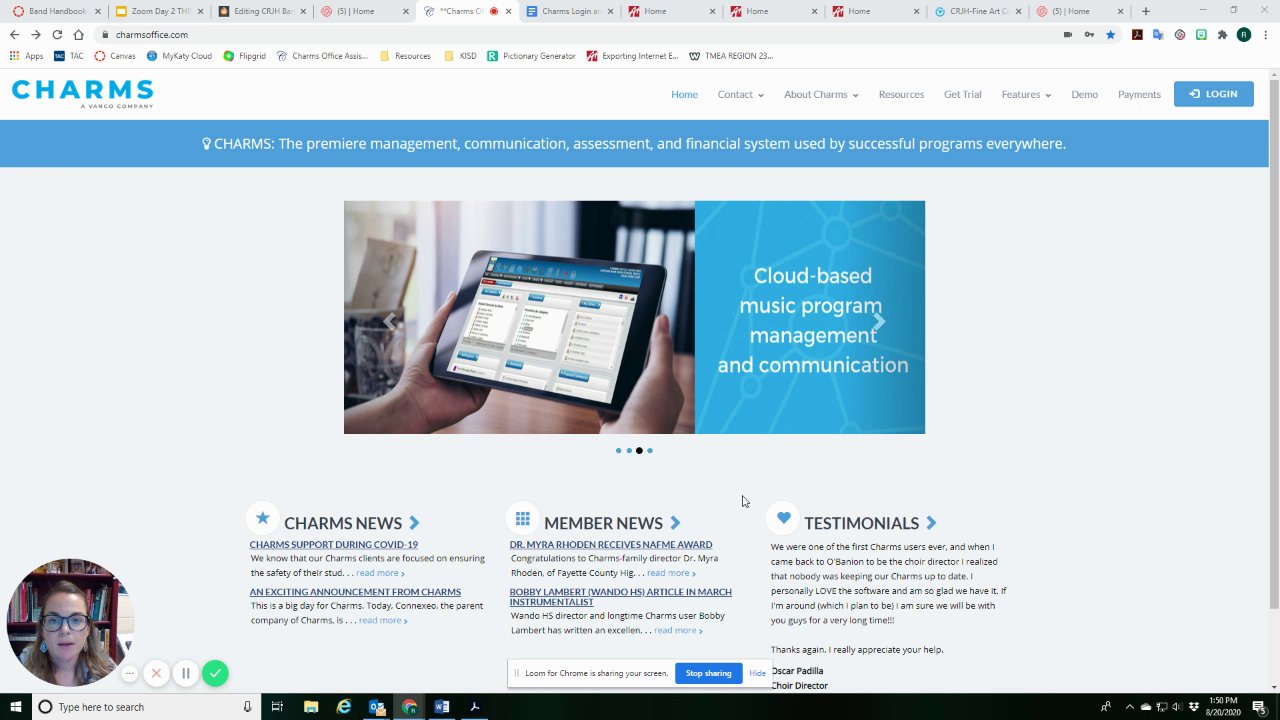Click the Windows taskbar search box

tap(145, 707)
